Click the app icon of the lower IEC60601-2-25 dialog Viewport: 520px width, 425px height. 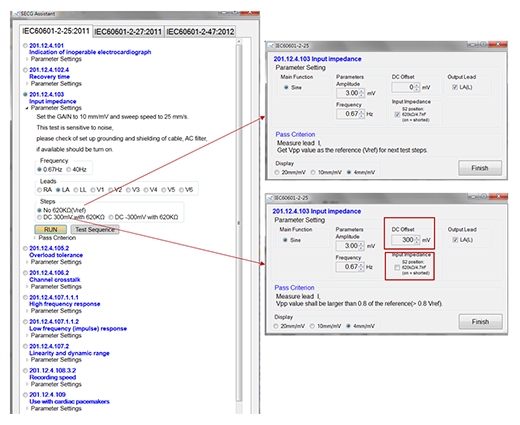(x=270, y=198)
